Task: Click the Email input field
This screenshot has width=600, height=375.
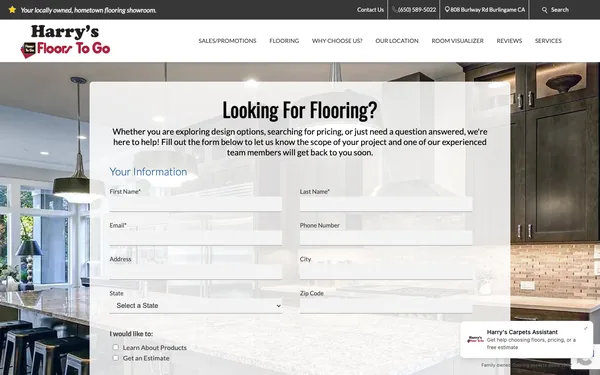Action: click(196, 238)
